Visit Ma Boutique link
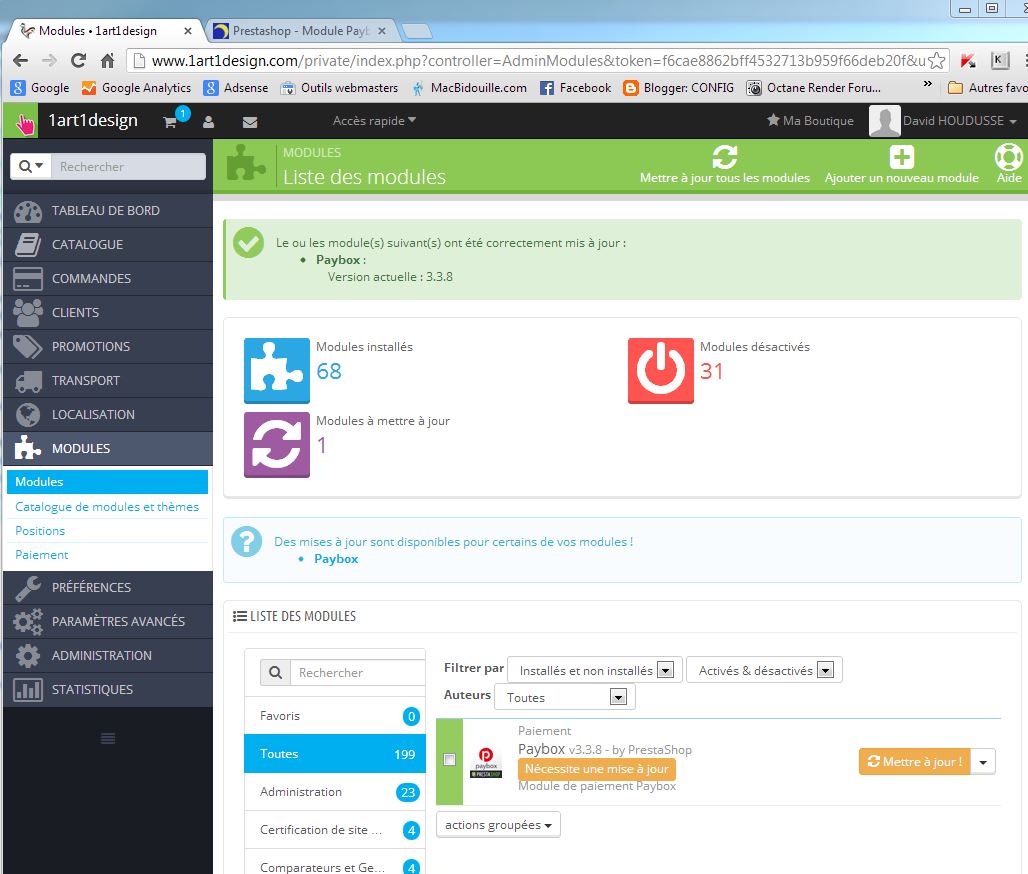This screenshot has width=1028, height=874. pos(811,121)
